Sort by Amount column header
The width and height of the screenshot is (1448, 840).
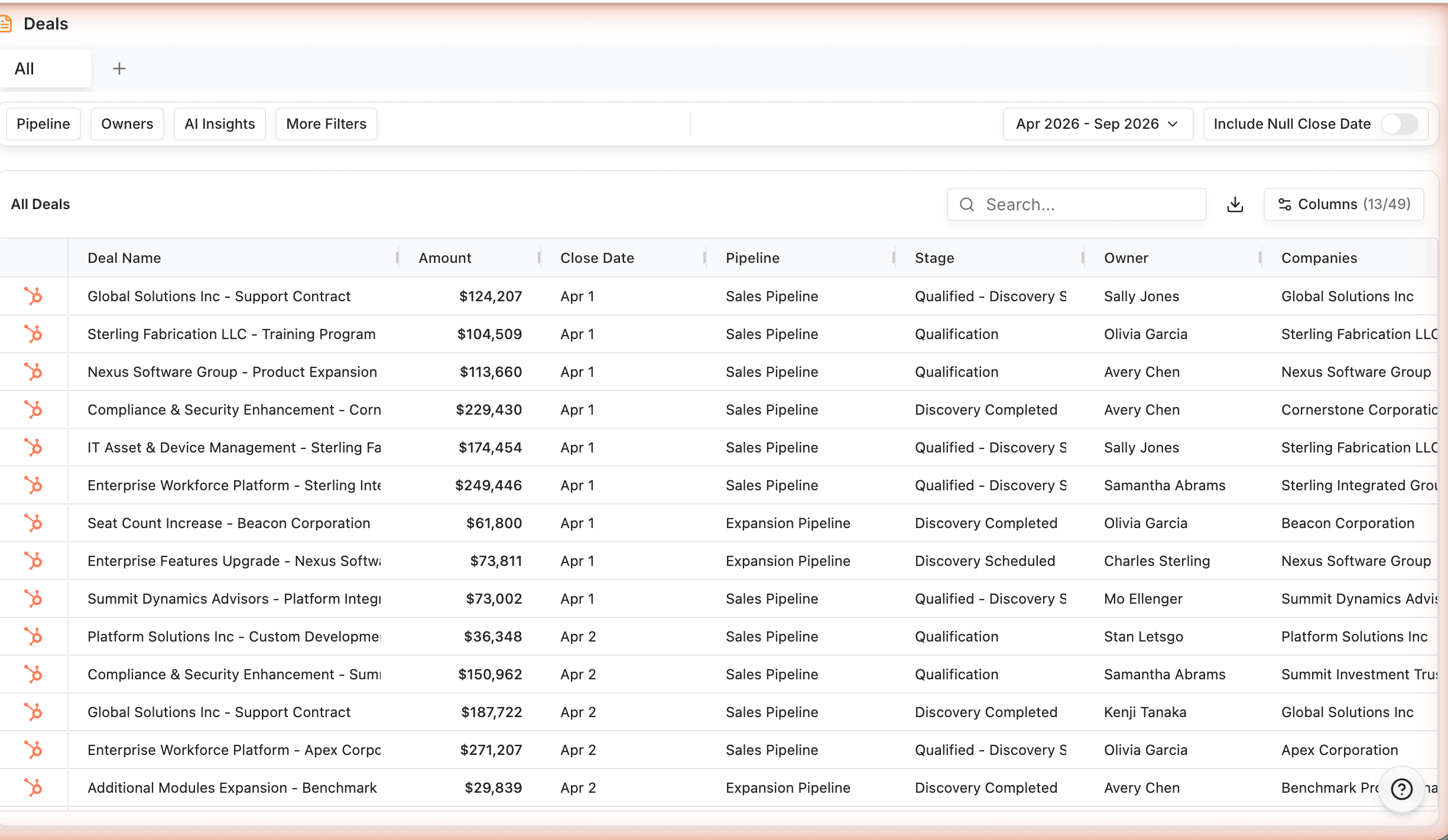pos(445,258)
